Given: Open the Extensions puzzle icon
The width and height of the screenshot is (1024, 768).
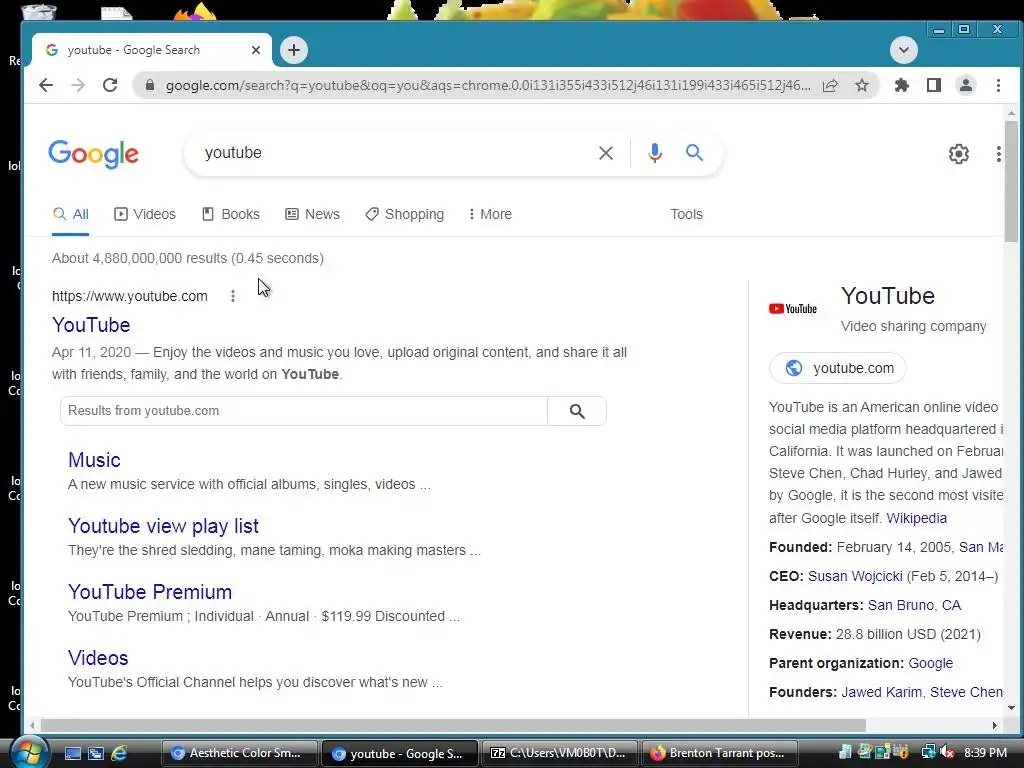Looking at the screenshot, I should 902,85.
